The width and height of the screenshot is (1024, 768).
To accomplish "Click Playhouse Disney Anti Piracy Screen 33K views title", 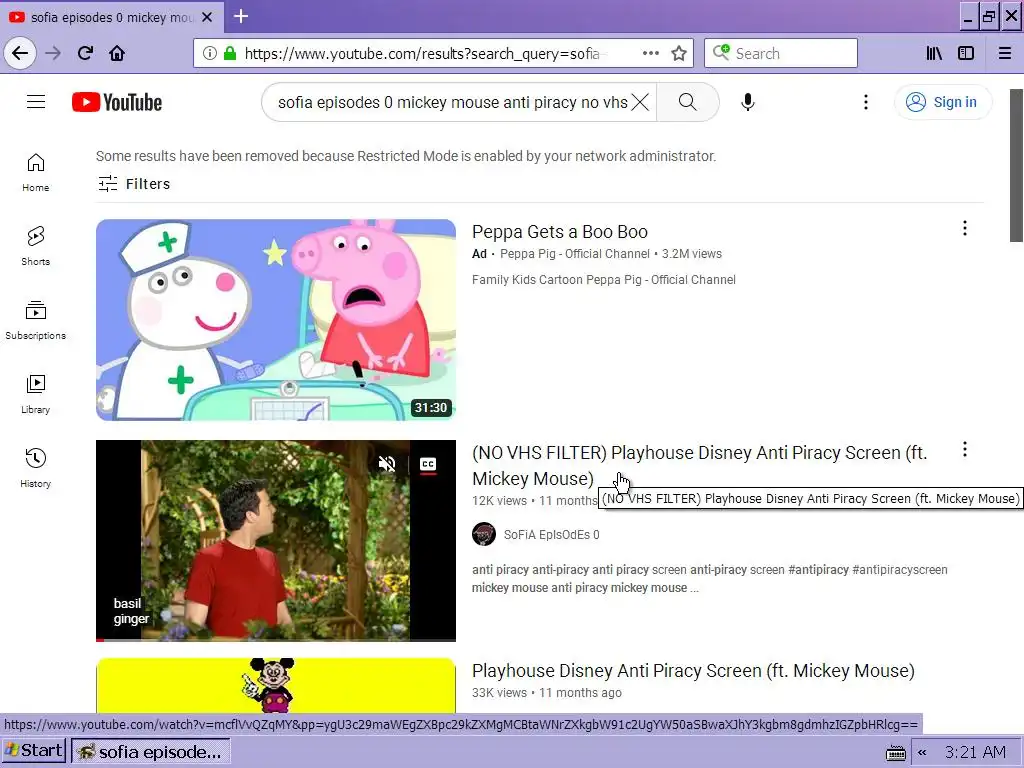I will tap(693, 671).
